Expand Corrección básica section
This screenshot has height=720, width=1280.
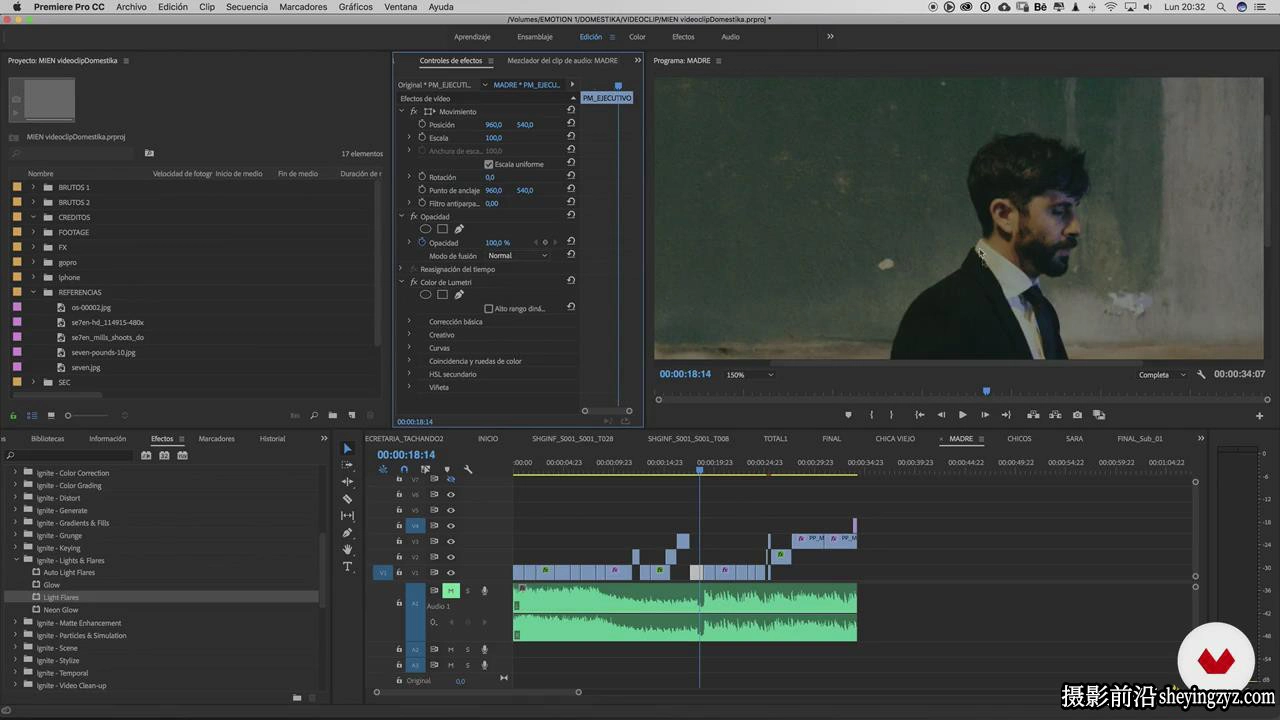click(x=409, y=322)
